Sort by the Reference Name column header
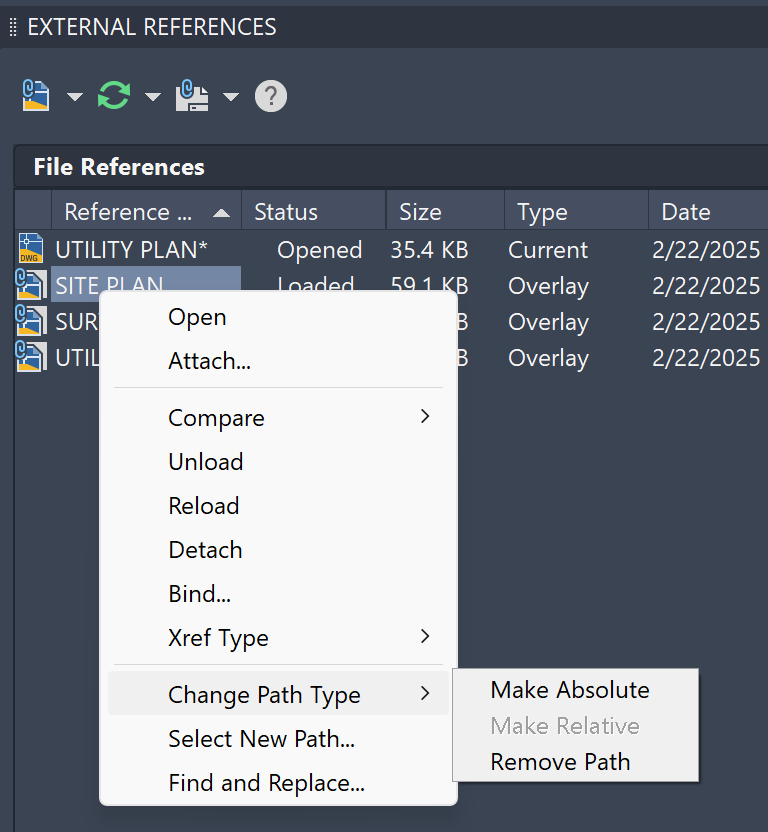Viewport: 768px width, 832px height. 130,212
